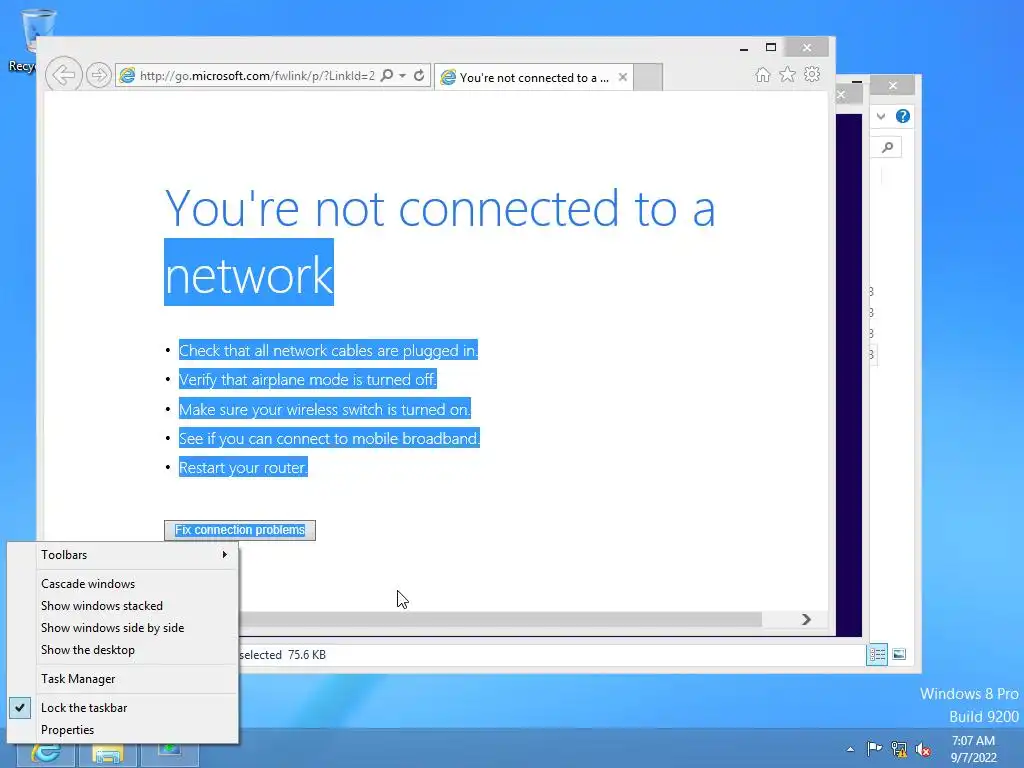Click the third taskbar application icon

tap(170, 754)
